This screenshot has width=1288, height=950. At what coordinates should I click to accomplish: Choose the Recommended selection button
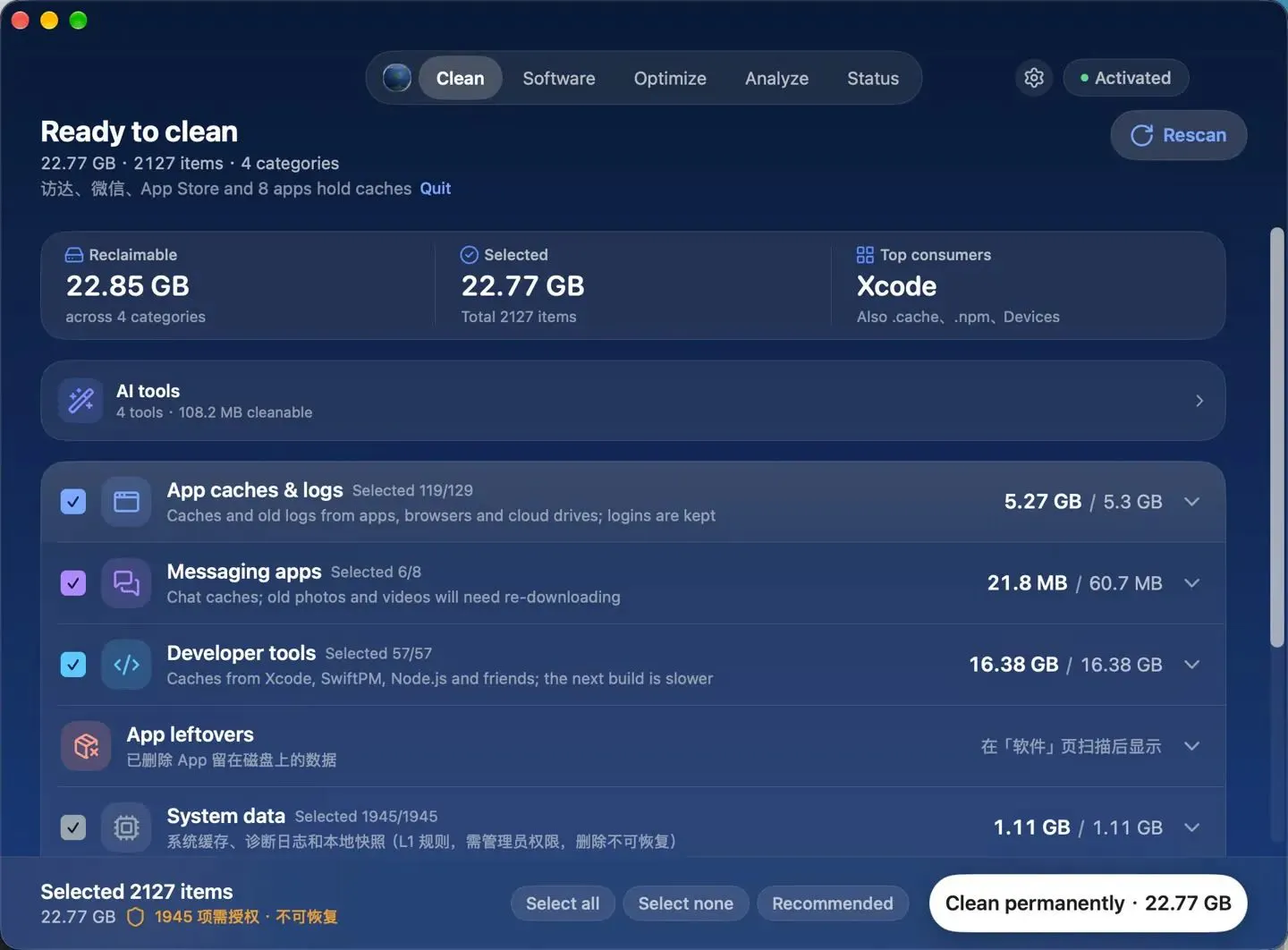833,903
